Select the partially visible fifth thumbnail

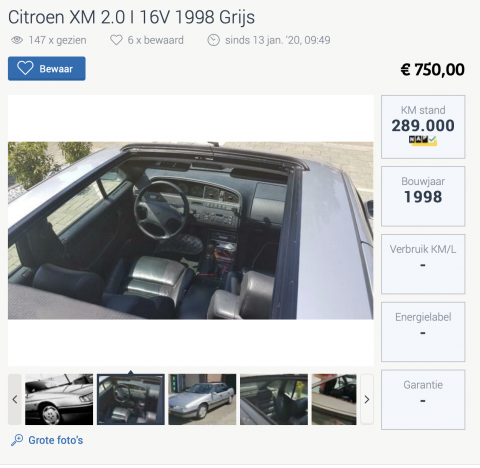pyautogui.click(x=334, y=399)
